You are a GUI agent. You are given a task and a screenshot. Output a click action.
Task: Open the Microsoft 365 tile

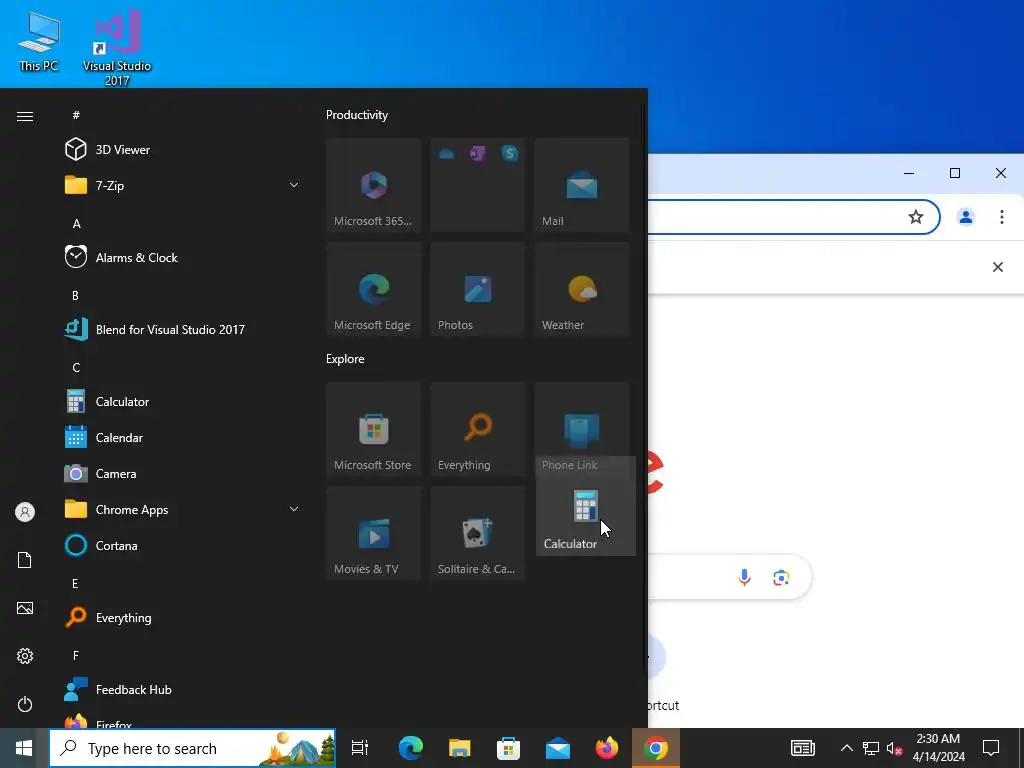(x=374, y=185)
